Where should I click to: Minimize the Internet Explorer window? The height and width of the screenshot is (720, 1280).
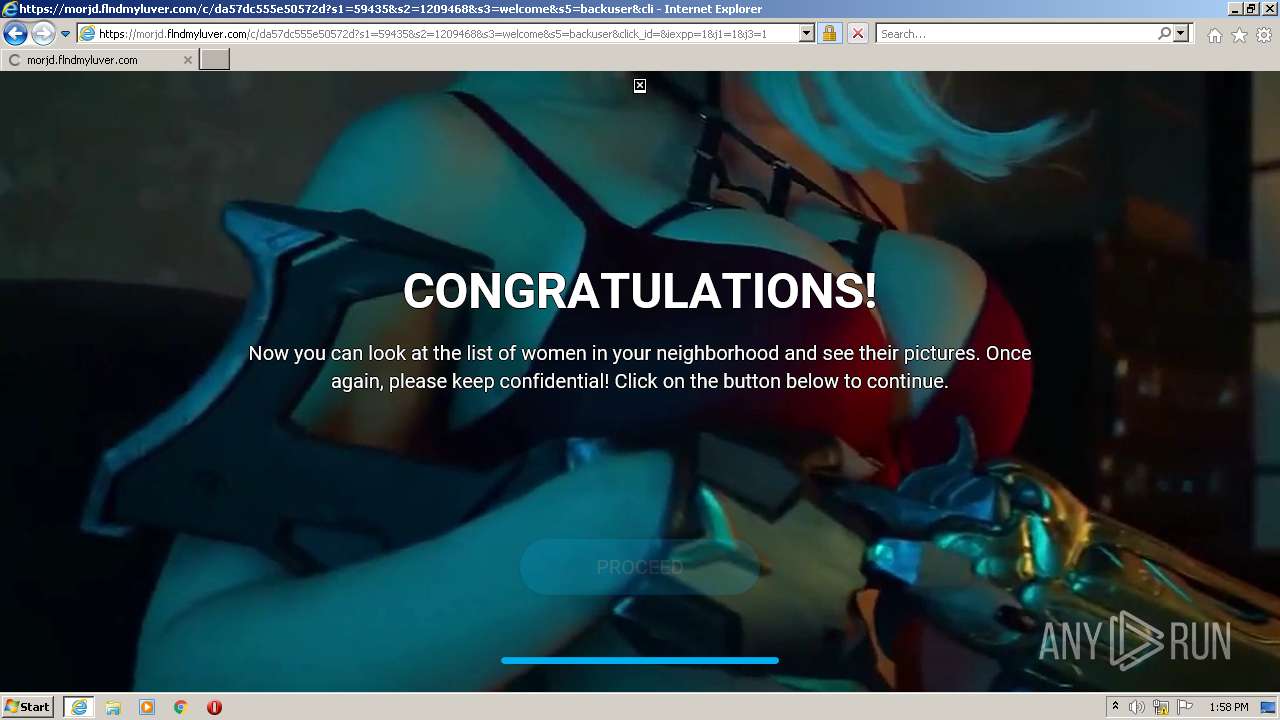[x=1235, y=9]
